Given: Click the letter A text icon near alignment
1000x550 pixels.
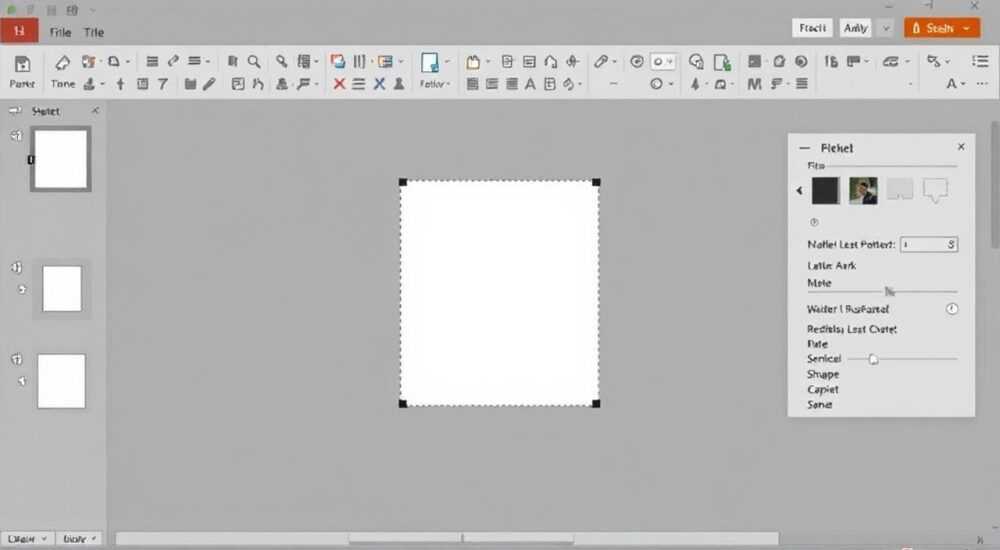Looking at the screenshot, I should (x=530, y=84).
